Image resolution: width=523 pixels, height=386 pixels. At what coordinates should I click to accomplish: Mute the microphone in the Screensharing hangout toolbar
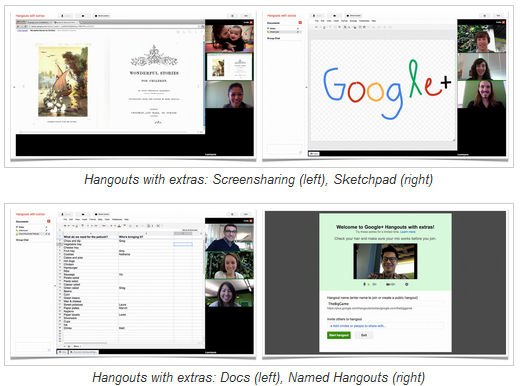pyautogui.click(x=66, y=15)
